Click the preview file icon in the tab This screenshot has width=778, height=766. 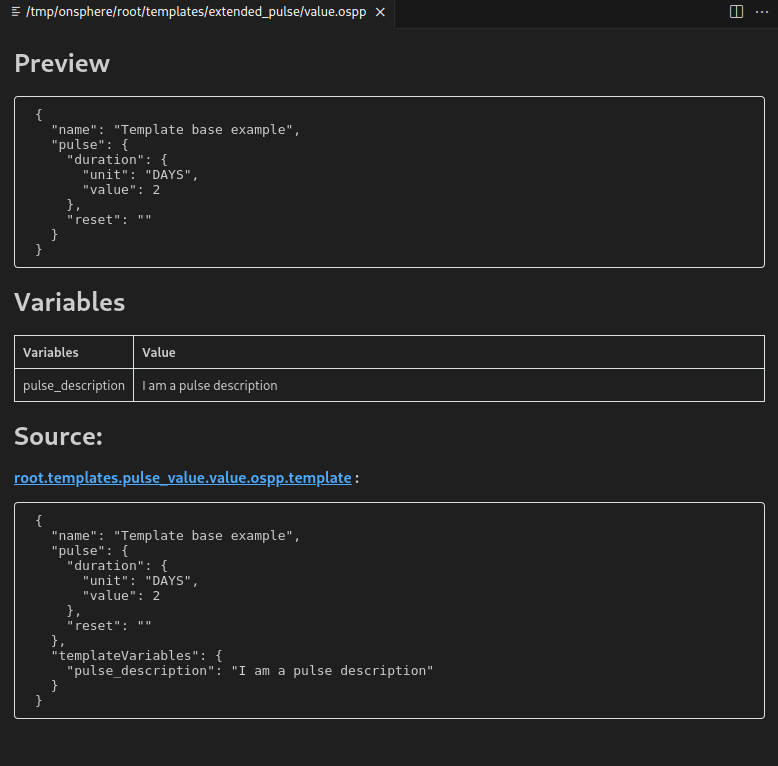(16, 12)
